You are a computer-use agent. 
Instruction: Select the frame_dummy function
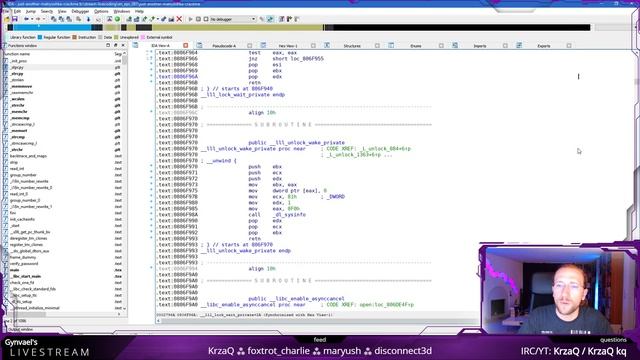22,257
